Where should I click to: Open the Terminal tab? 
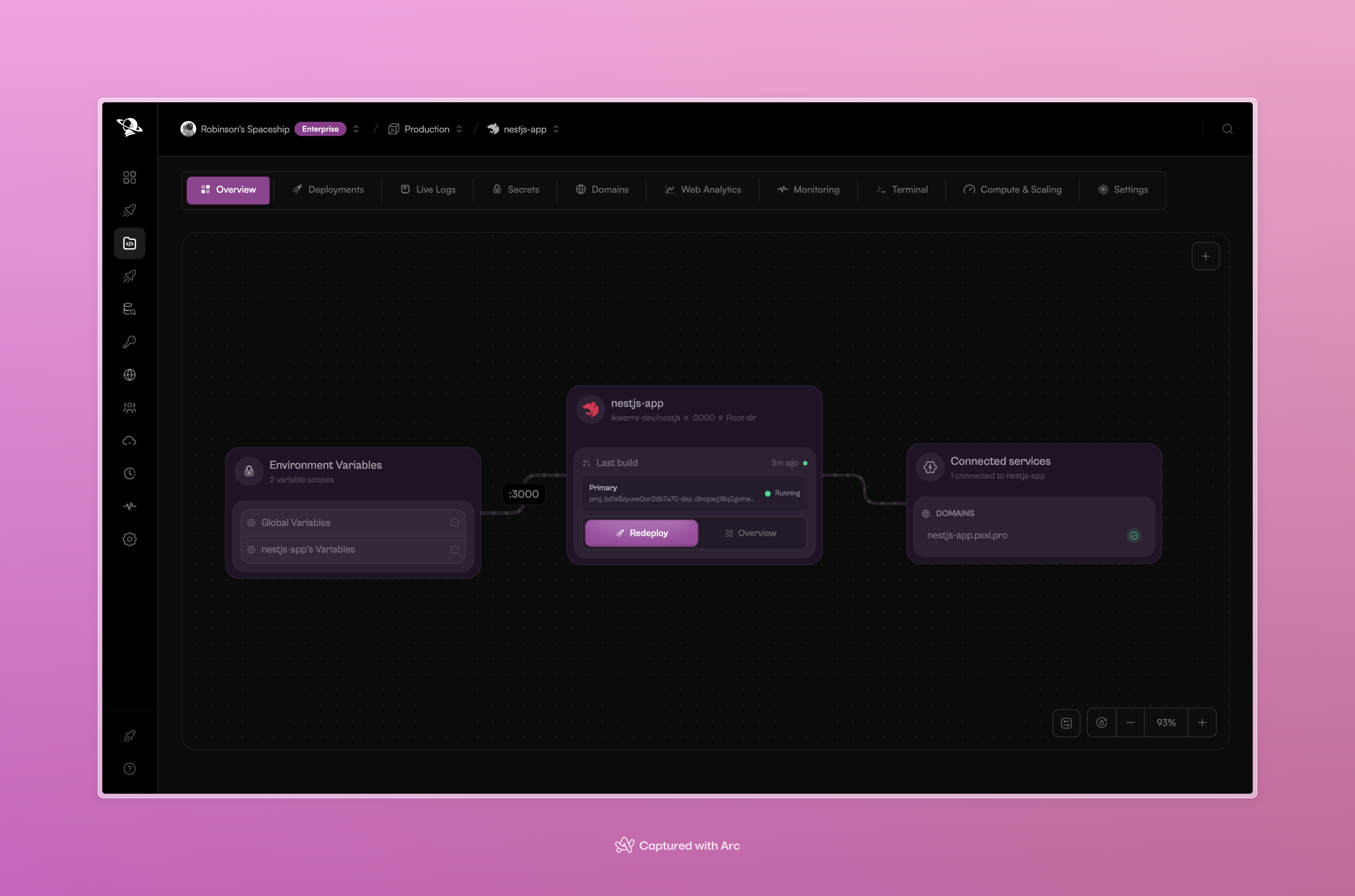point(901,190)
